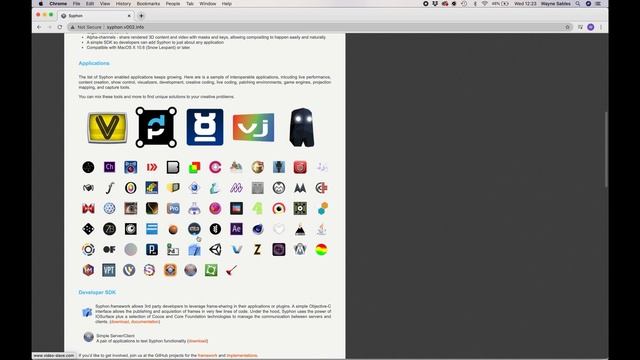Click the openFrameworks "OF" icon
Screen dimensions: 640x360
(x=109, y=249)
